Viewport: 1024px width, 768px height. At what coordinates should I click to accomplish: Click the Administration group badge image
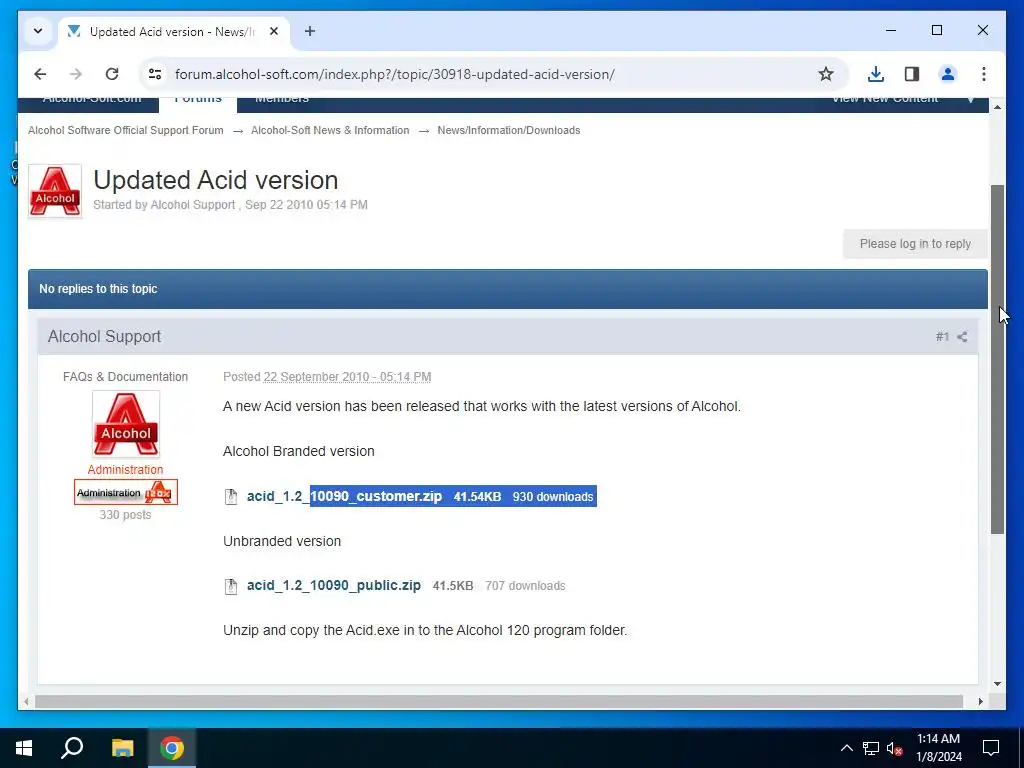[125, 492]
